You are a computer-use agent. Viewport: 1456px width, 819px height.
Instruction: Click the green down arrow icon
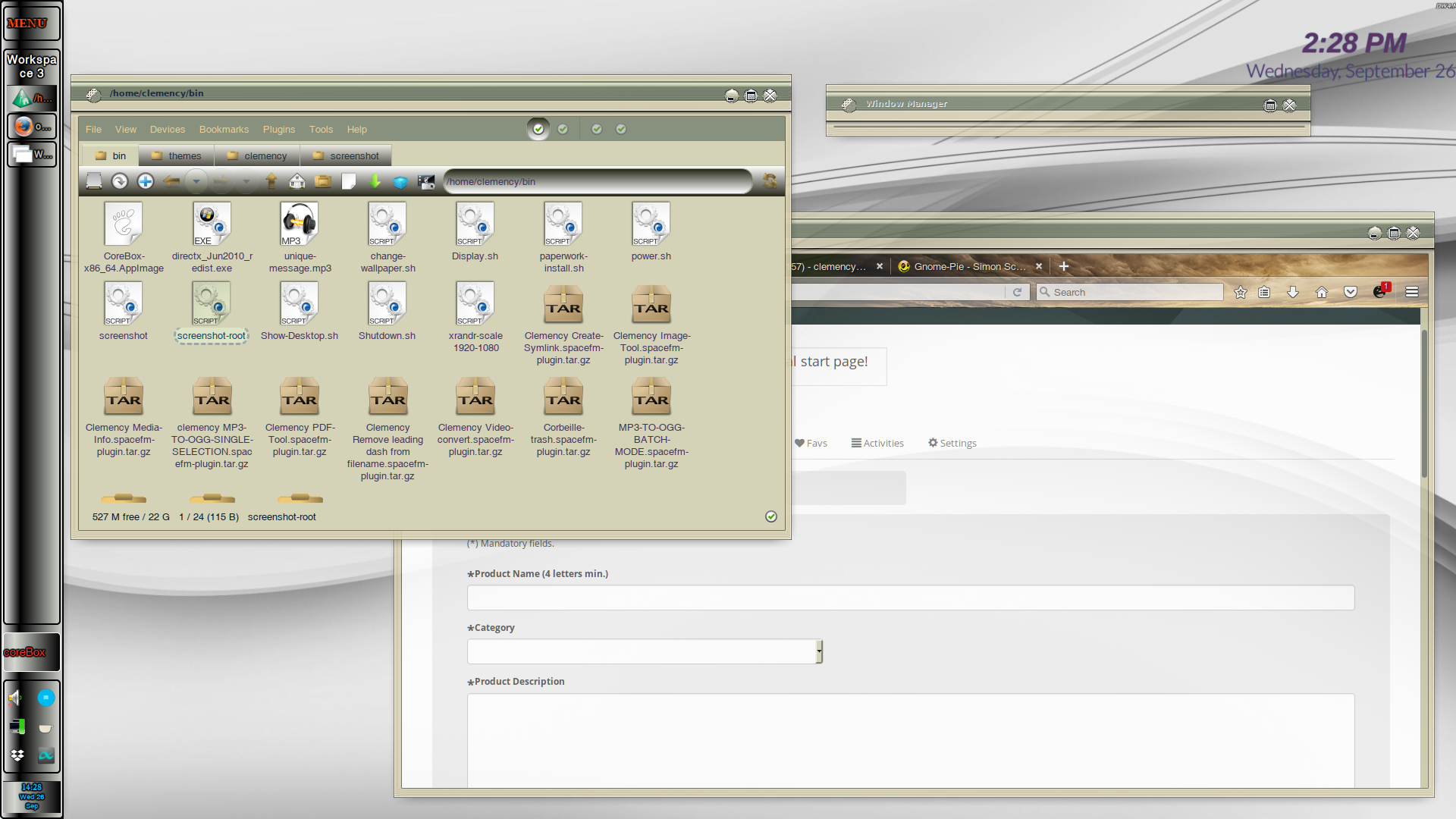(375, 181)
